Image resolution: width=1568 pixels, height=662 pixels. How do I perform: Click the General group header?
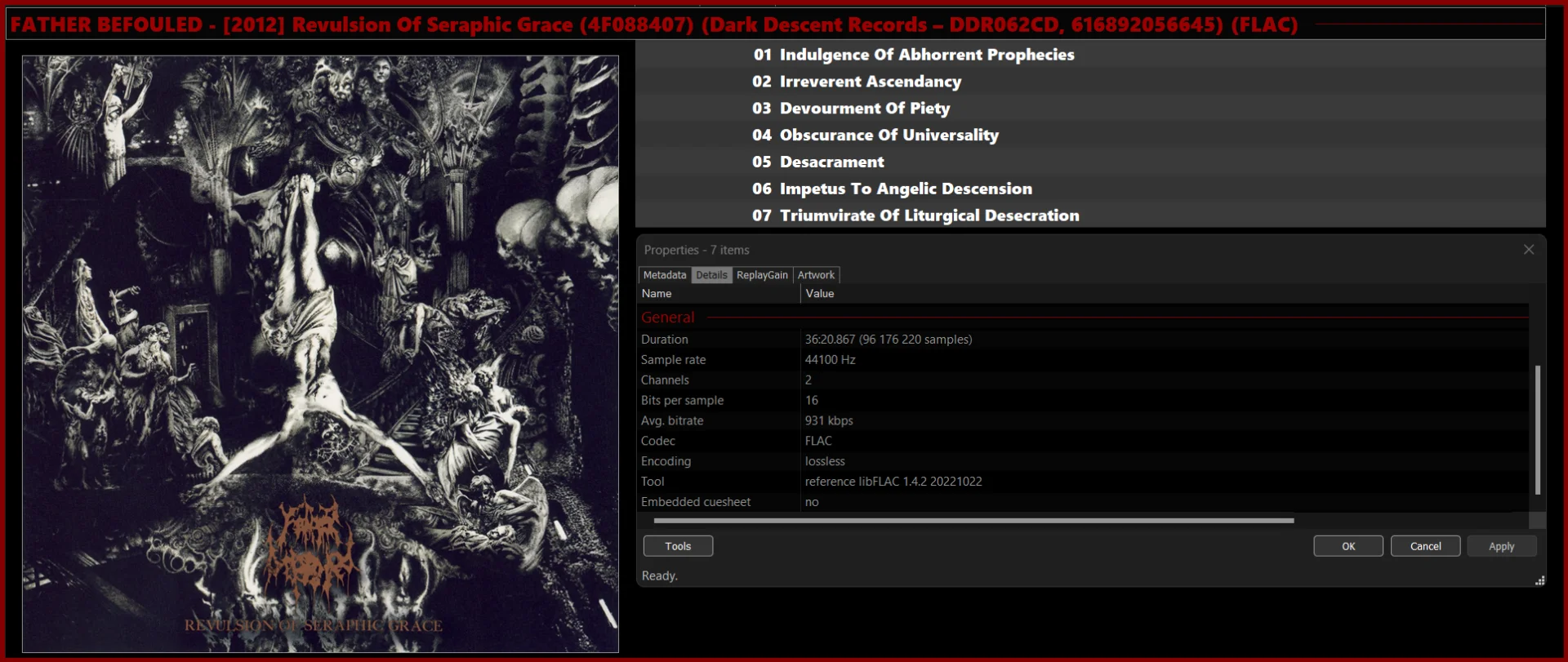click(1083, 318)
